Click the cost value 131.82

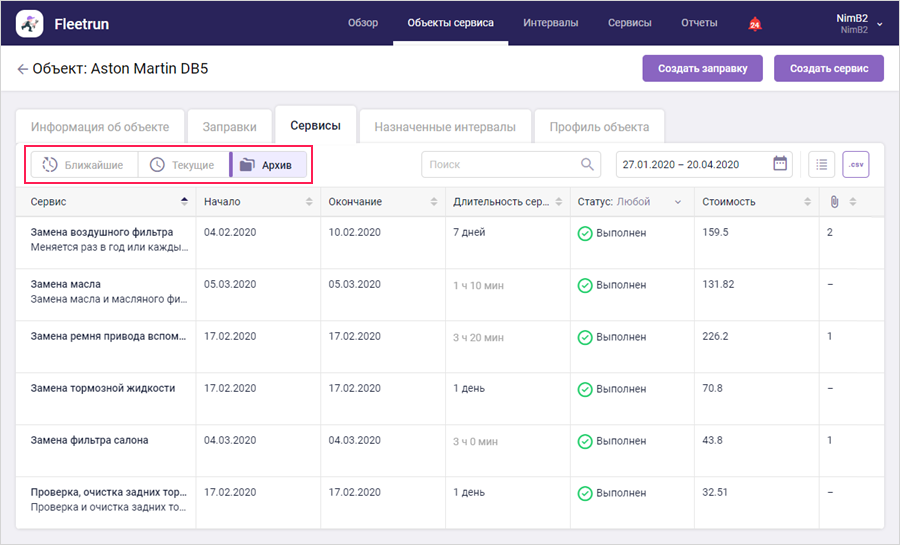coord(718,285)
